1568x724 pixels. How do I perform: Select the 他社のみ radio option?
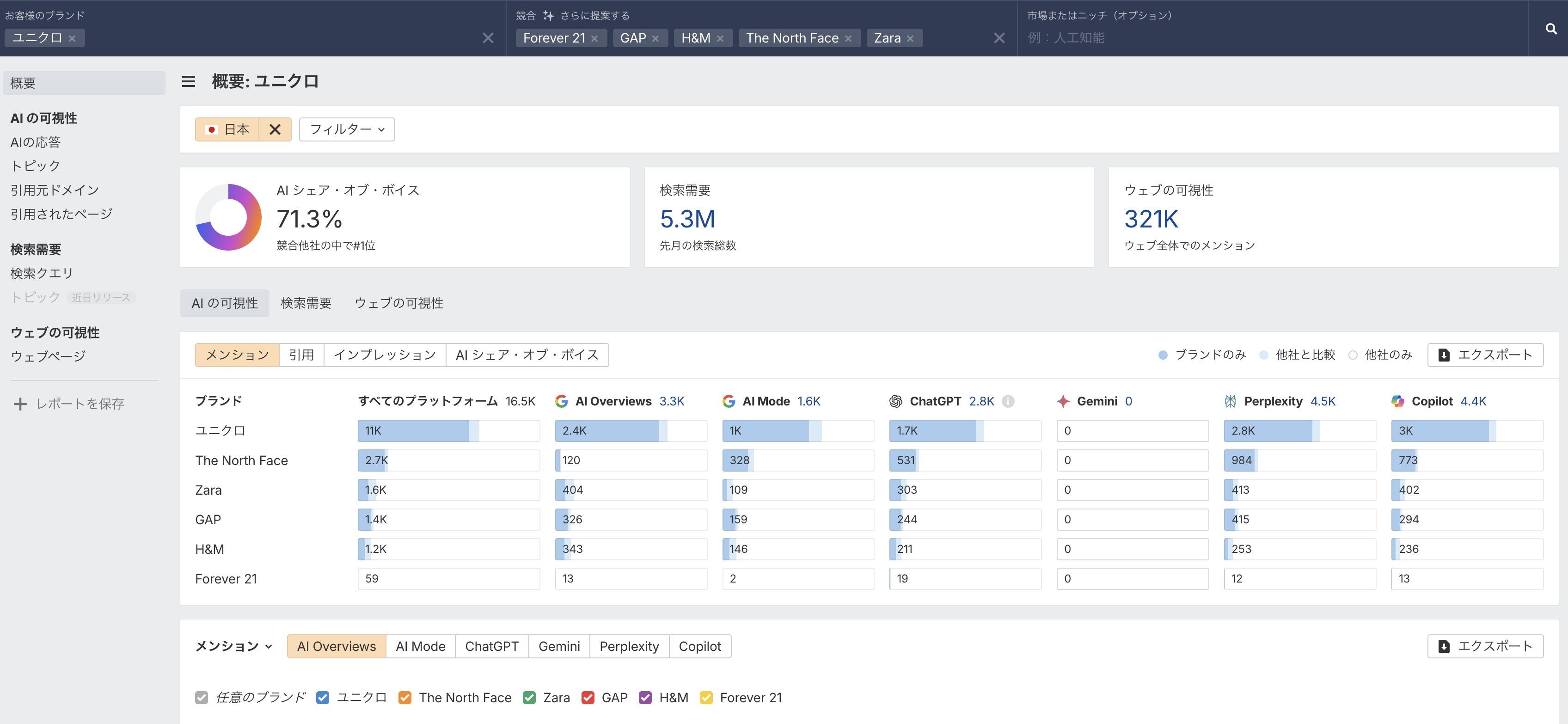(1353, 355)
